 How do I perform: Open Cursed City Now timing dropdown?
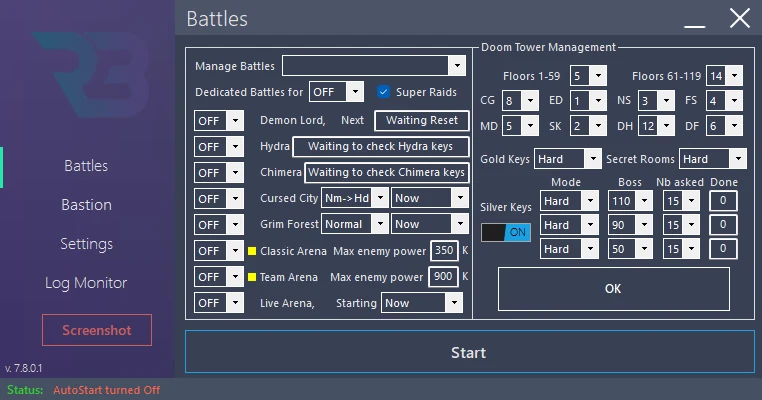pos(430,198)
